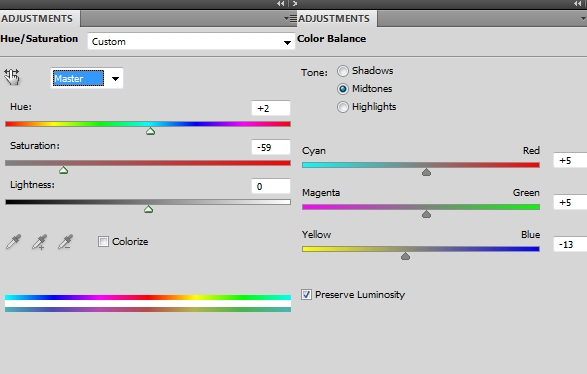Select the Shadows tone radio button
Viewport: 587px width, 374px height.
343,71
